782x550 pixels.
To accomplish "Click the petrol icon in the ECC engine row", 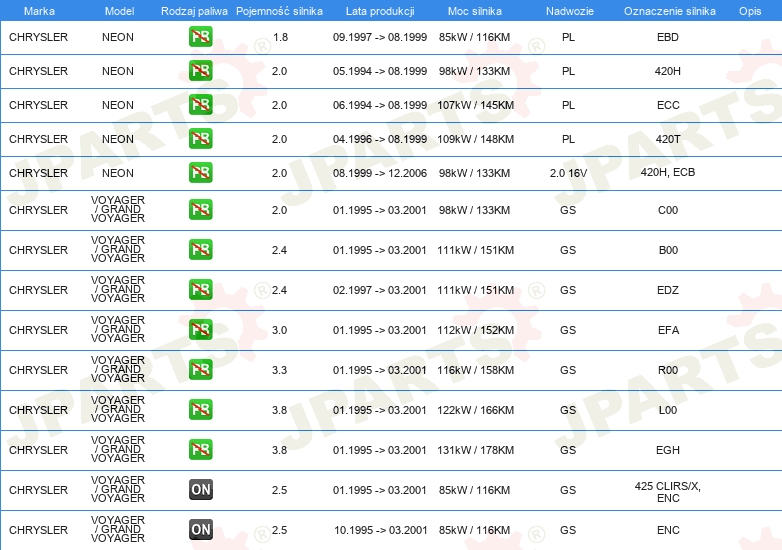I will click(x=201, y=105).
